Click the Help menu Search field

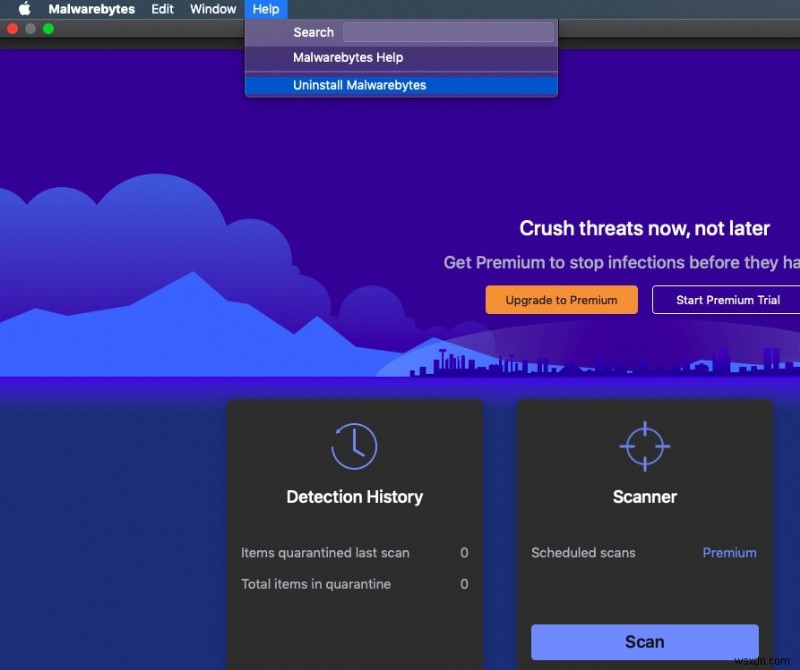[x=448, y=32]
